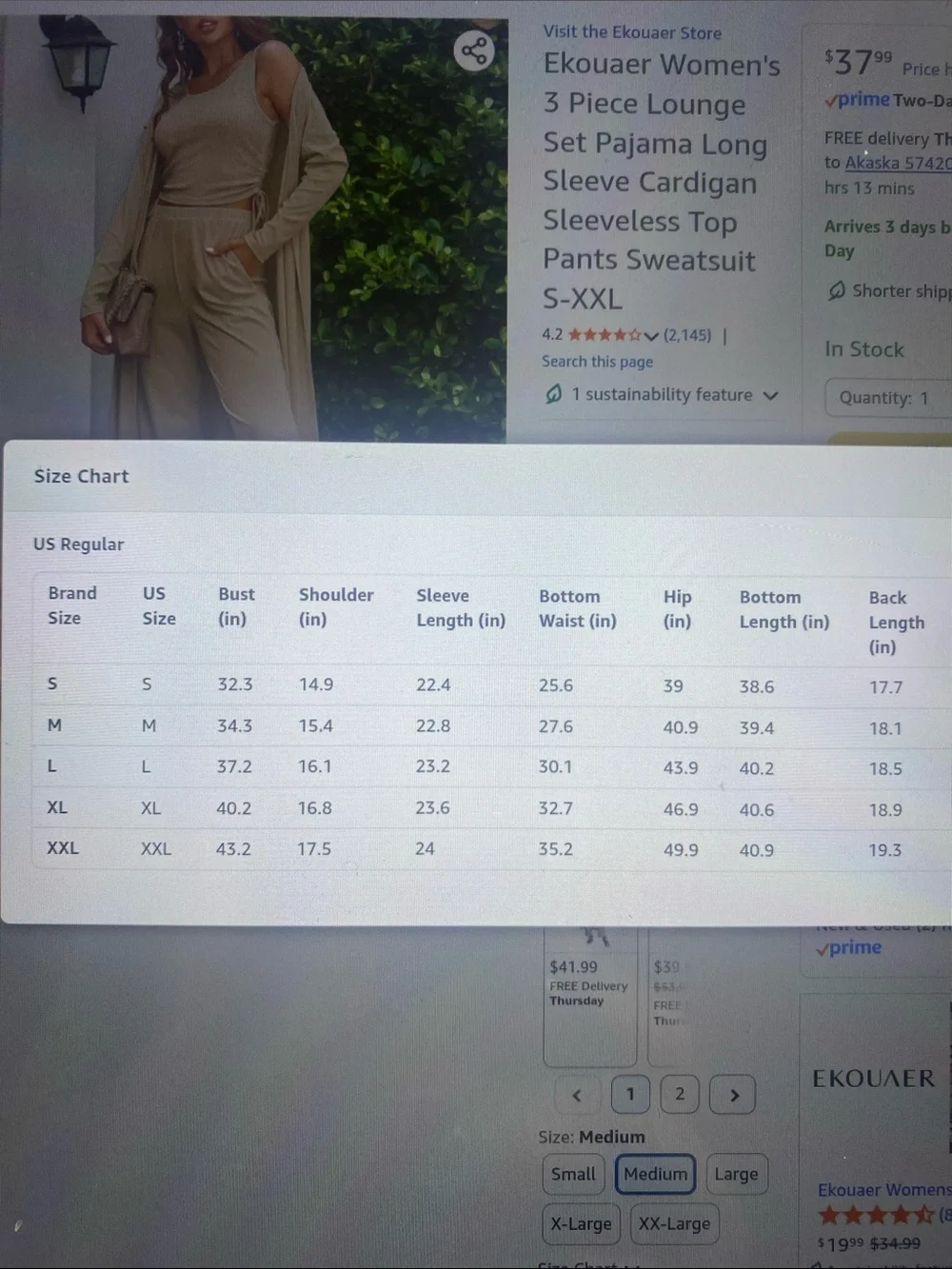Click the XL brand size row label
This screenshot has width=952, height=1269.
(x=57, y=807)
